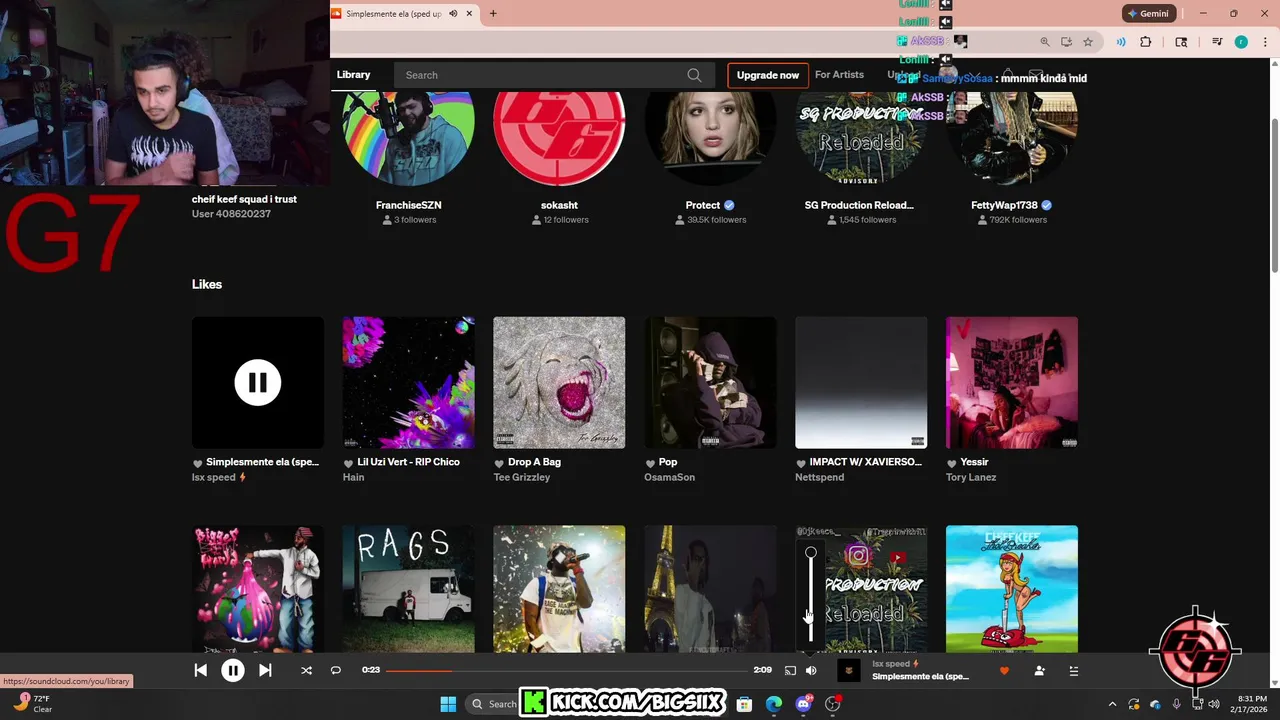Skip to the next track in player bar

point(265,671)
